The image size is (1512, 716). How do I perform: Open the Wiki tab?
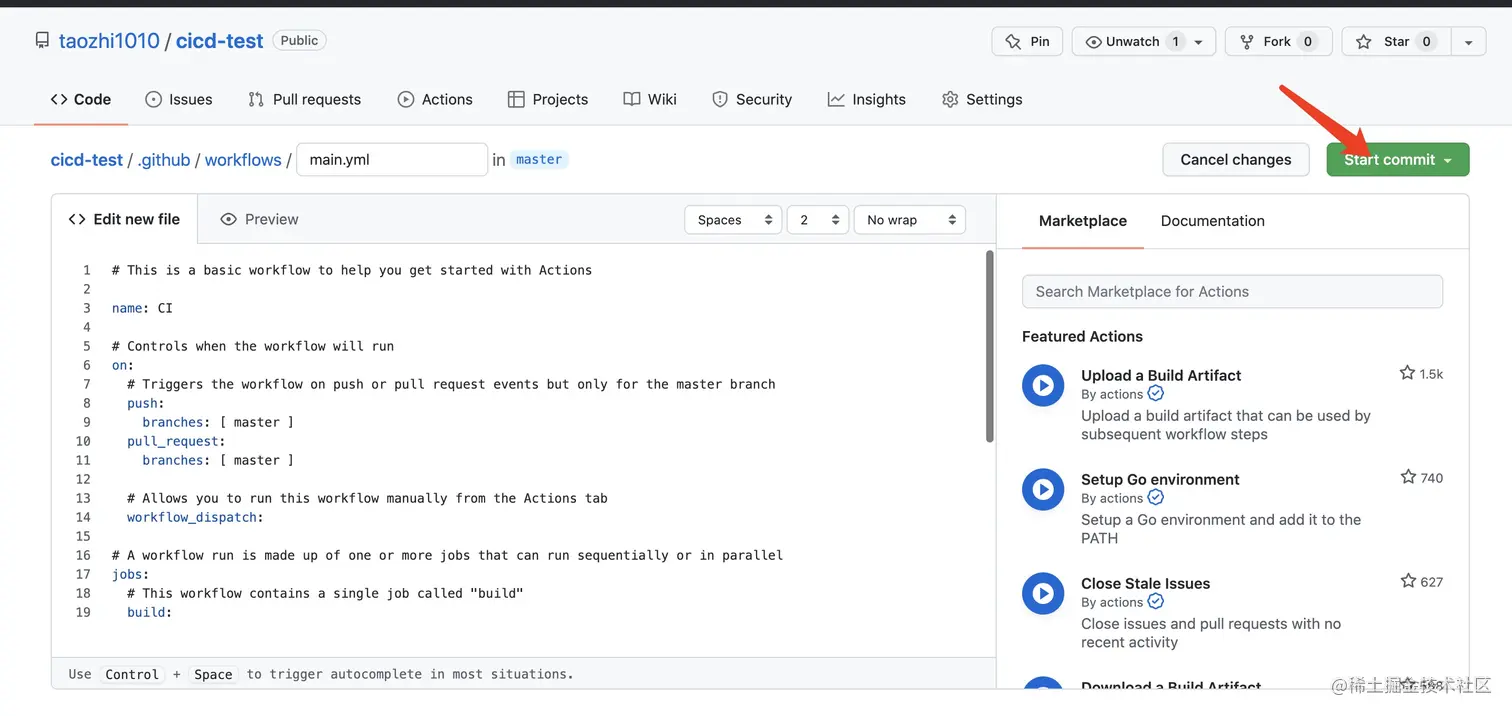650,99
